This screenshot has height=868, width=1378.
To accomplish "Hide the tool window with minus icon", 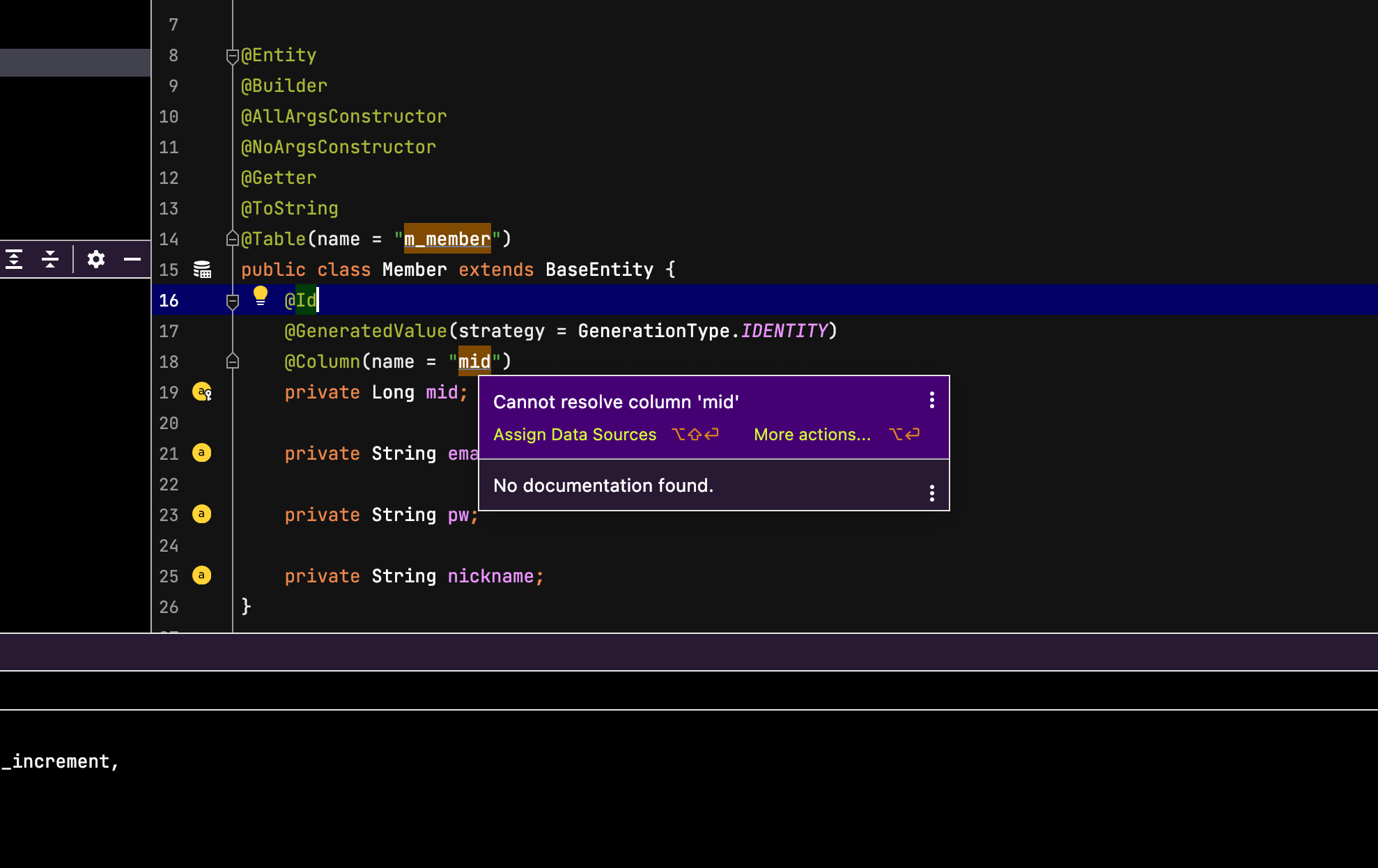I will point(132,259).
